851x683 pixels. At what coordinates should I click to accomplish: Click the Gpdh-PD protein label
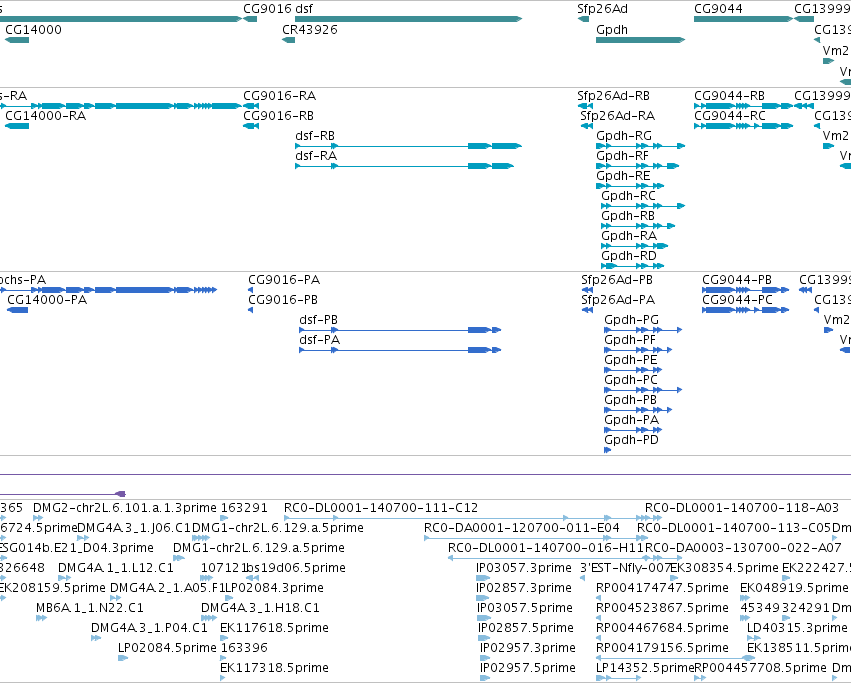[x=631, y=440]
